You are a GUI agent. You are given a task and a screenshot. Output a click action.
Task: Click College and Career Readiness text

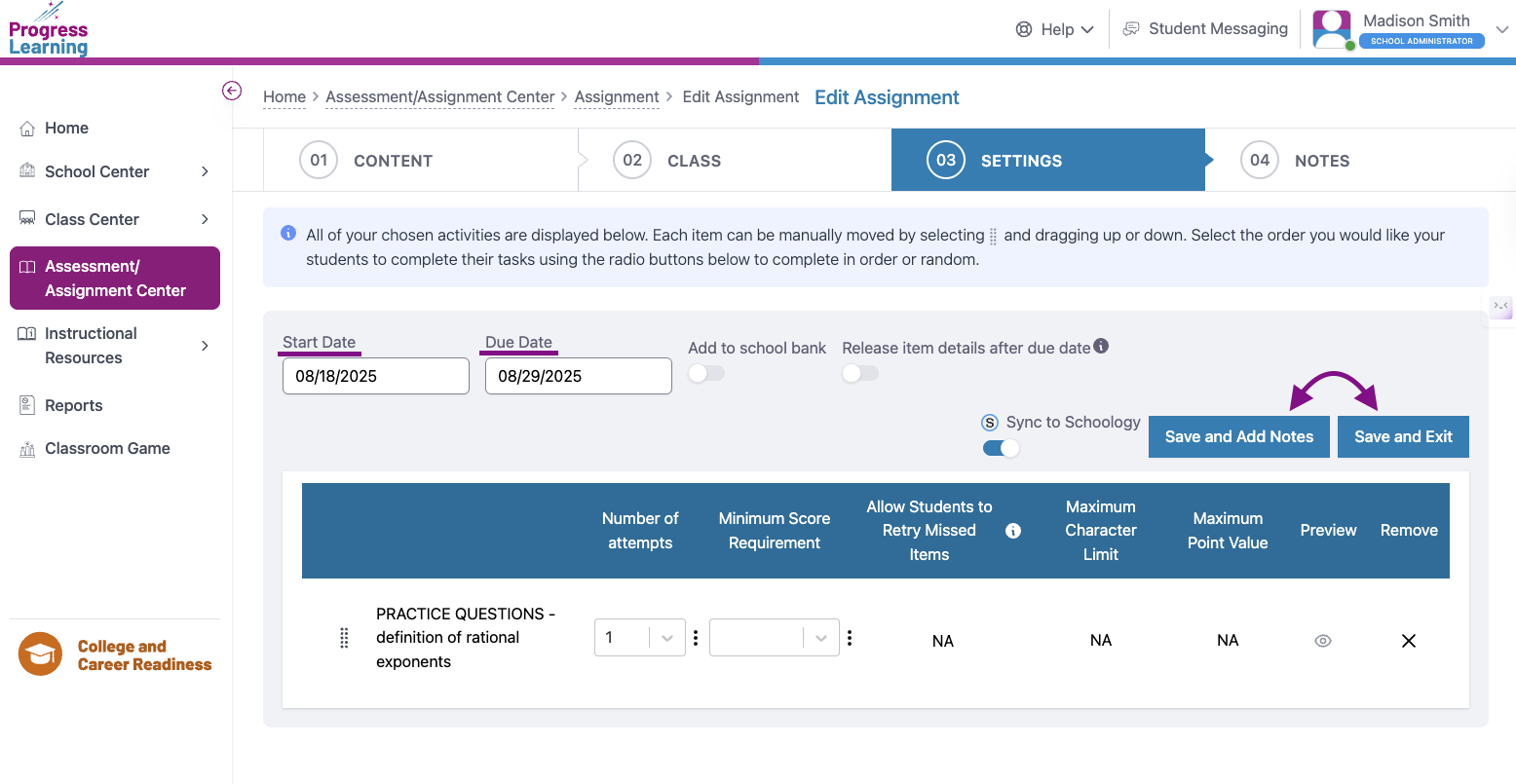(x=144, y=655)
